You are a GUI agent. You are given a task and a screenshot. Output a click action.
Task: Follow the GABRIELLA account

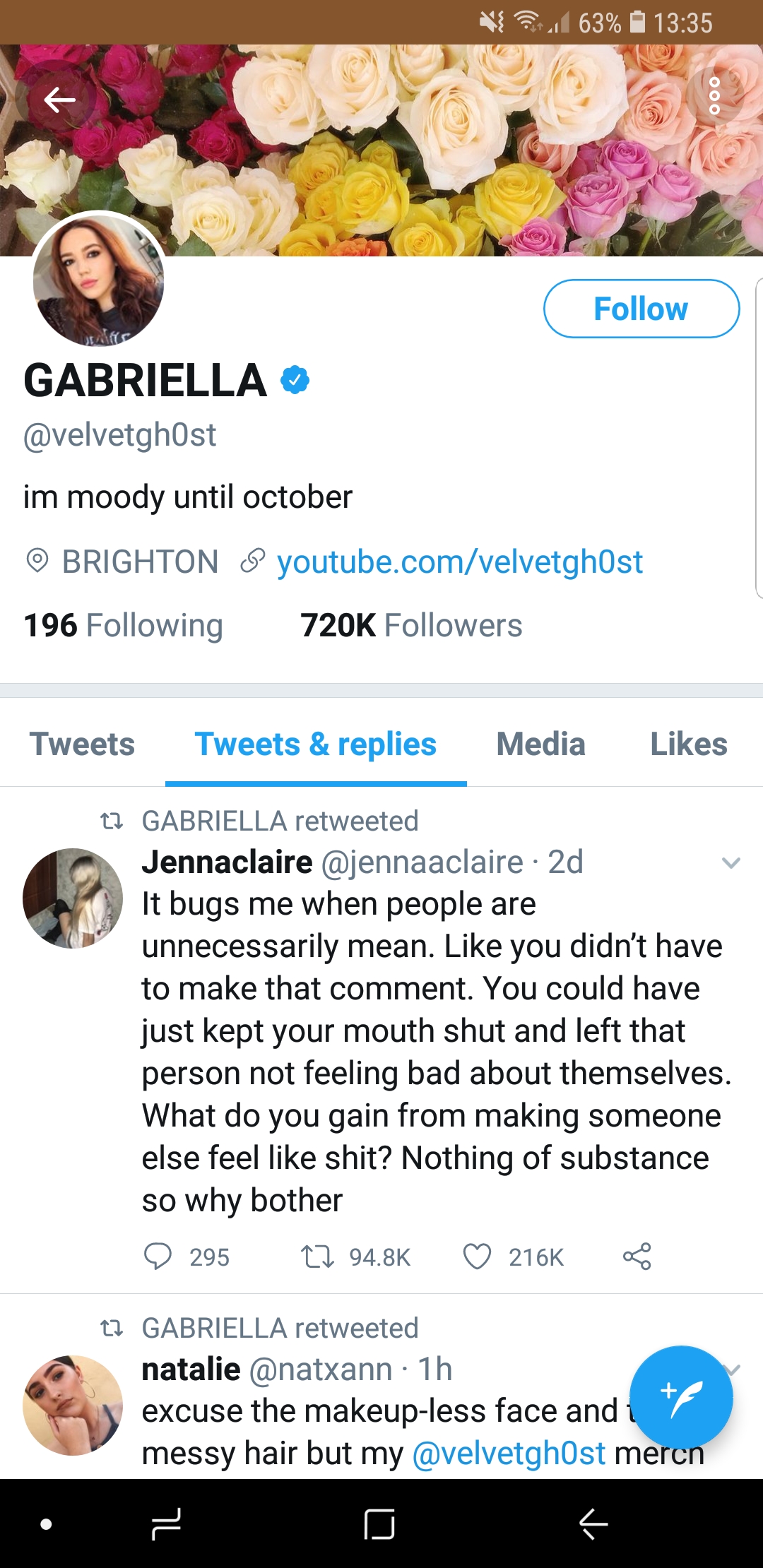tap(641, 309)
